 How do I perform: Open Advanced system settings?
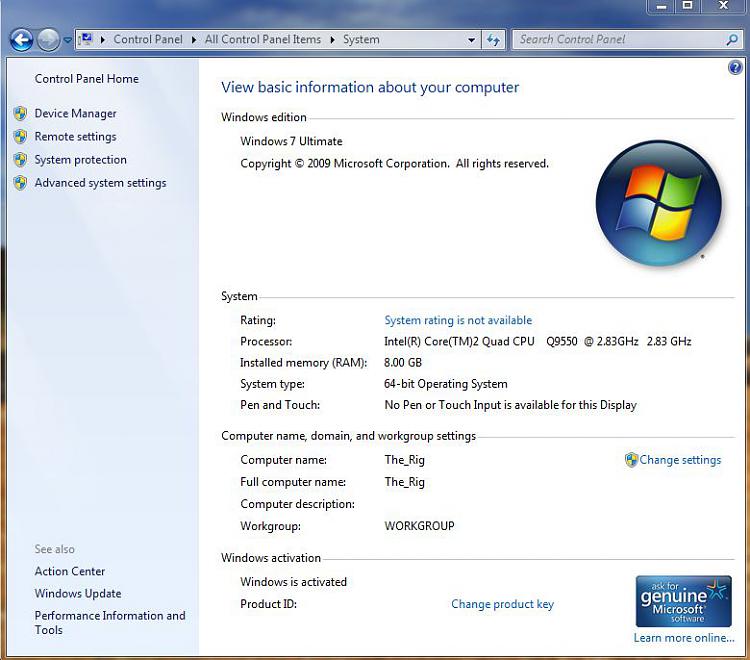(x=100, y=183)
